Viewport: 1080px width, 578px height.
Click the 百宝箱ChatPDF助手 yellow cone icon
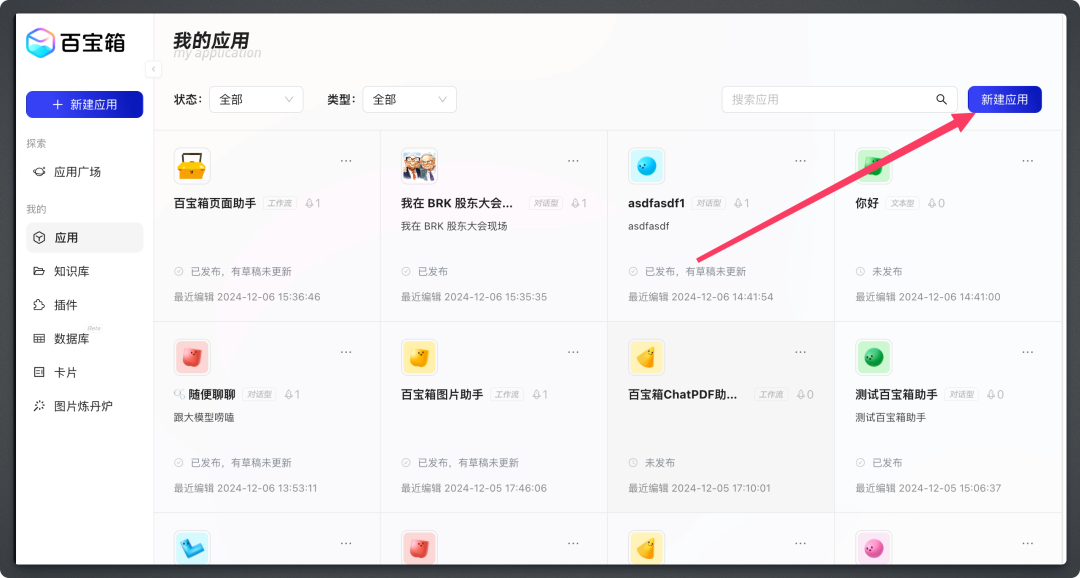click(x=647, y=358)
